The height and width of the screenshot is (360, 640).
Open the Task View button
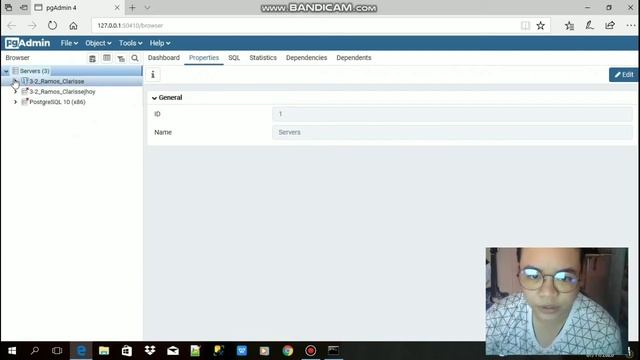(x=57, y=351)
